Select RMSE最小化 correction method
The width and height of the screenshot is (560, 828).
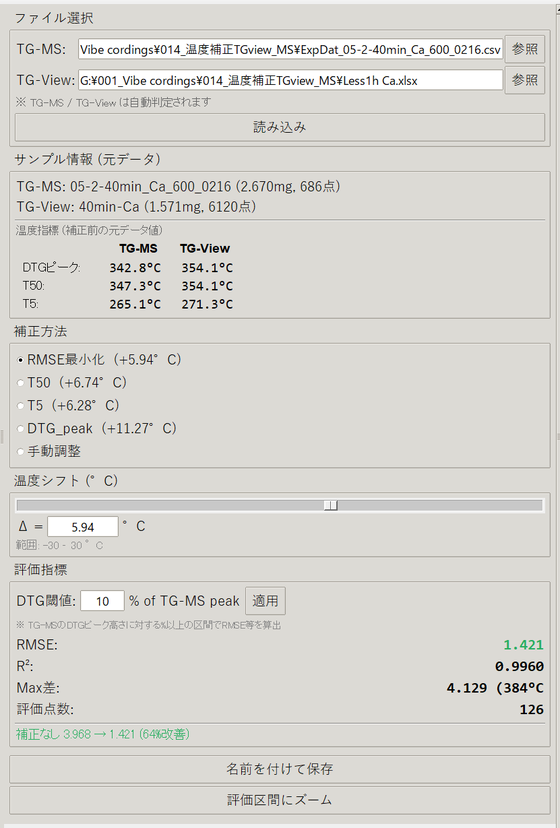click(x=99, y=360)
